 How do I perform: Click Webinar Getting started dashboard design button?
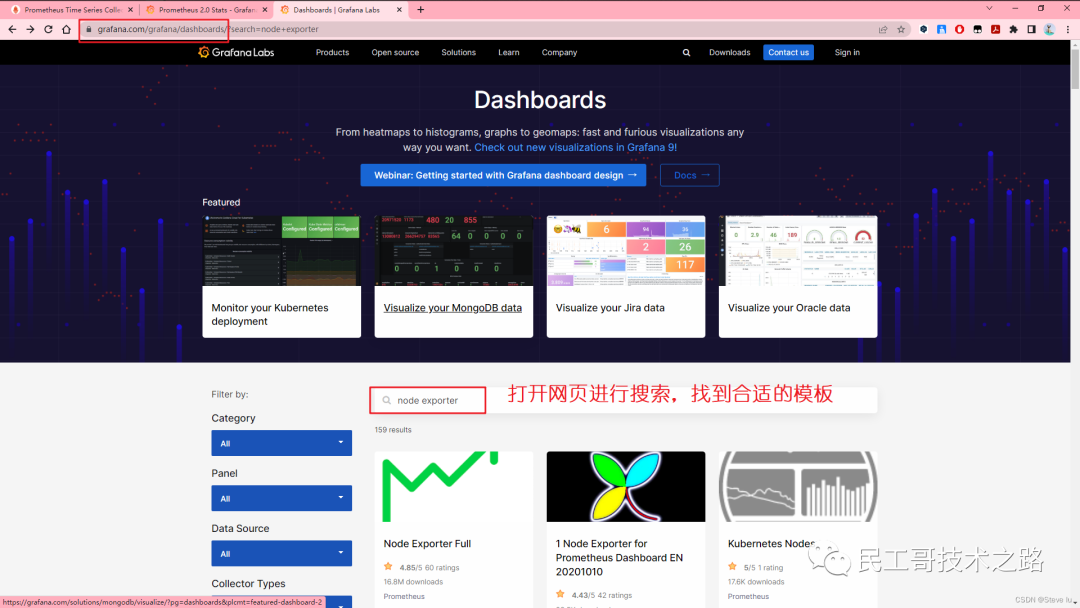click(x=503, y=175)
